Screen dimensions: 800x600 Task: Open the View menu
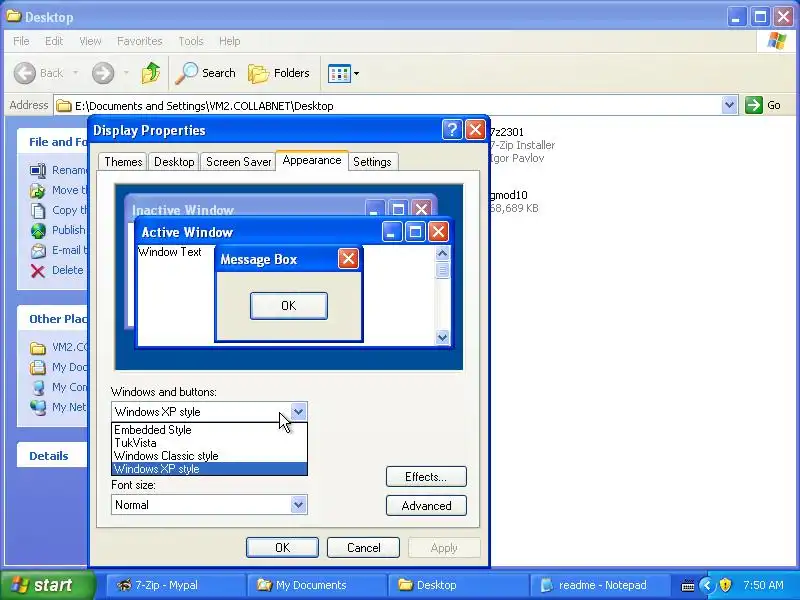pos(90,41)
